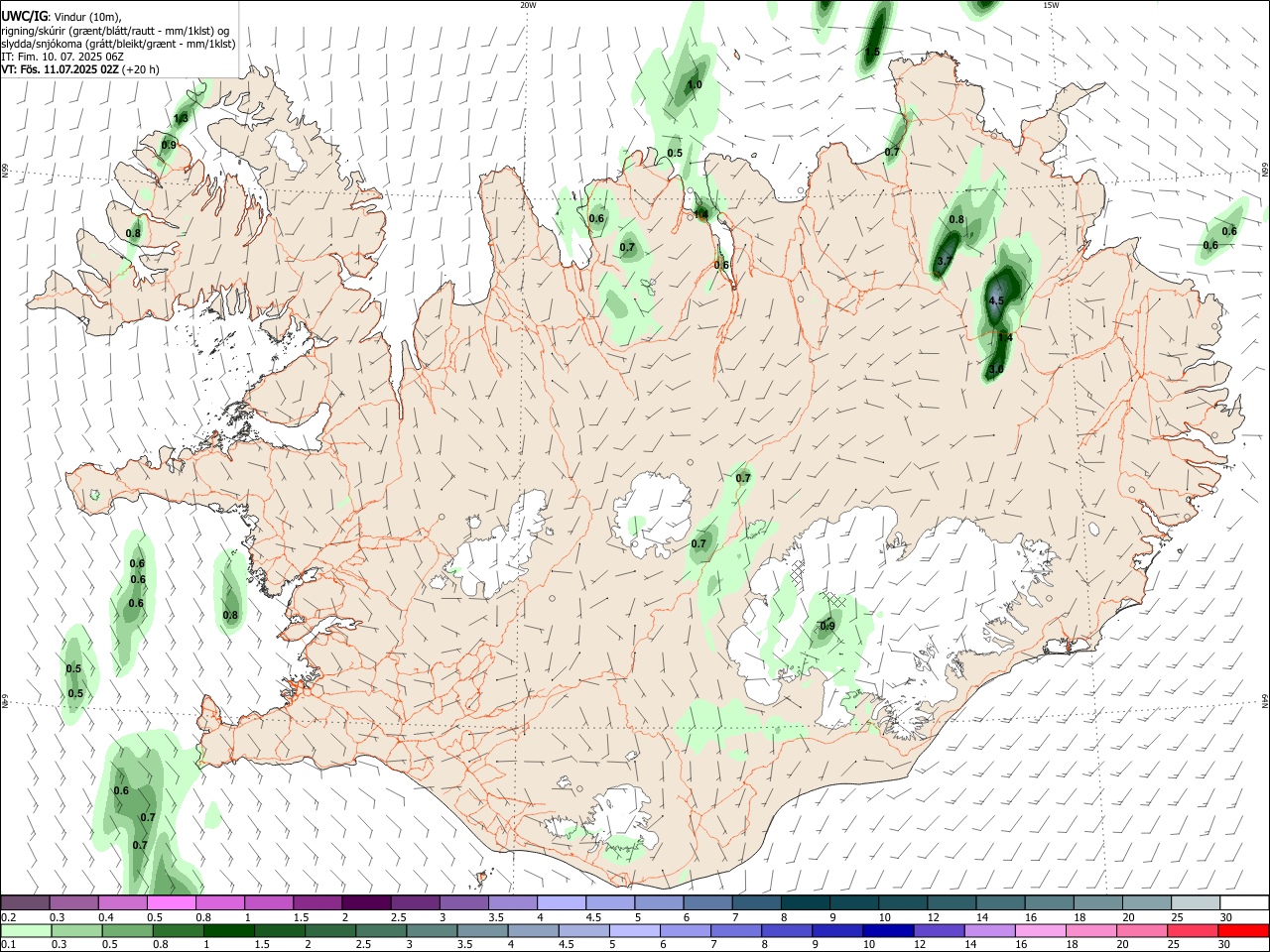
Task: Click the 'IT: Fim. 10. 07. 2025 06Z' line
Action: pos(63,57)
